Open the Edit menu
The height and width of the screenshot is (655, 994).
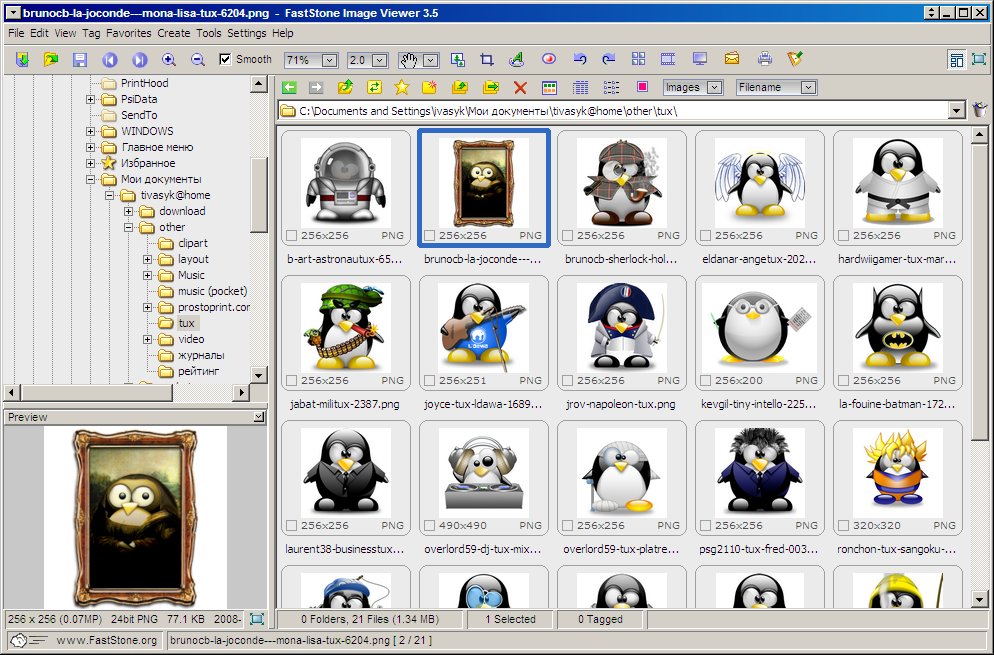point(39,33)
